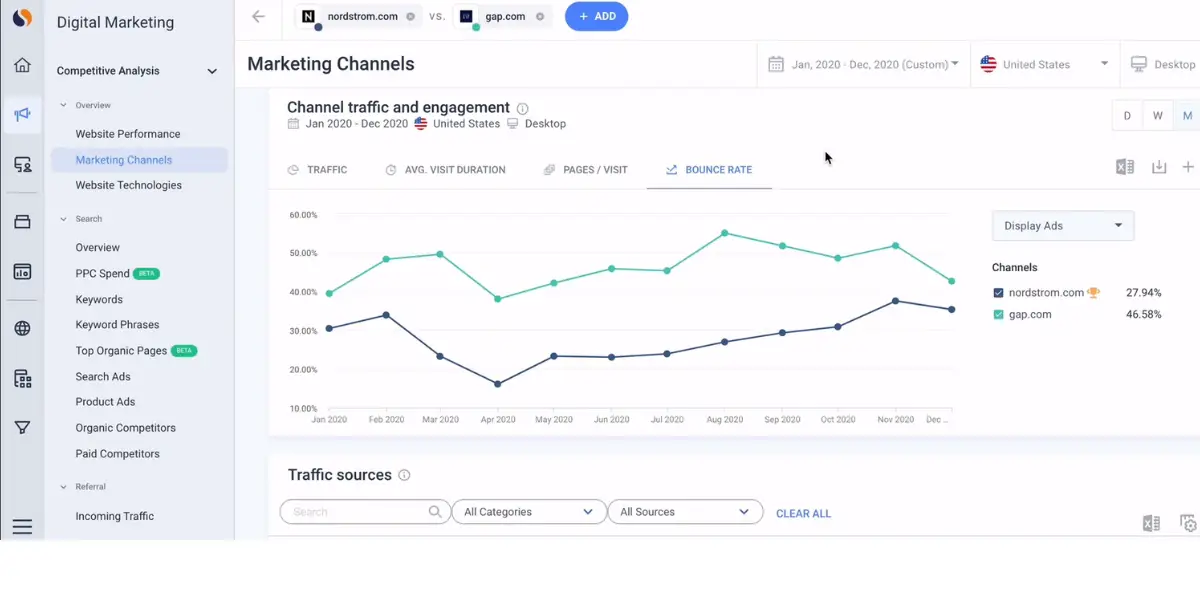Select the Desktop device filter
The height and width of the screenshot is (600, 1200).
click(1164, 64)
